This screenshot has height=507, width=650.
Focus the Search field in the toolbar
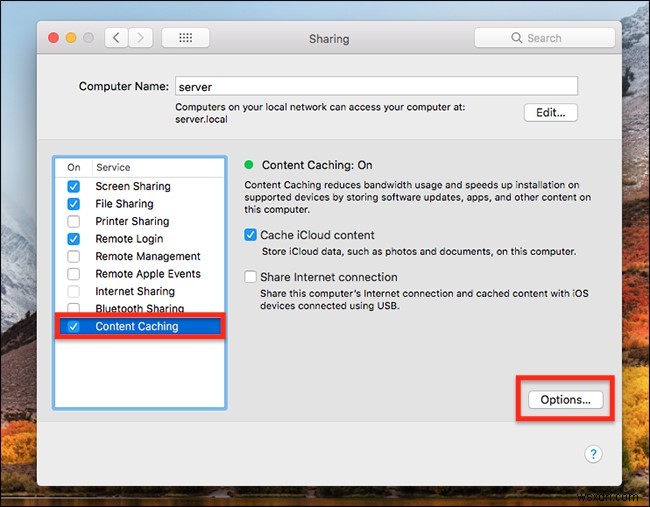pos(544,38)
